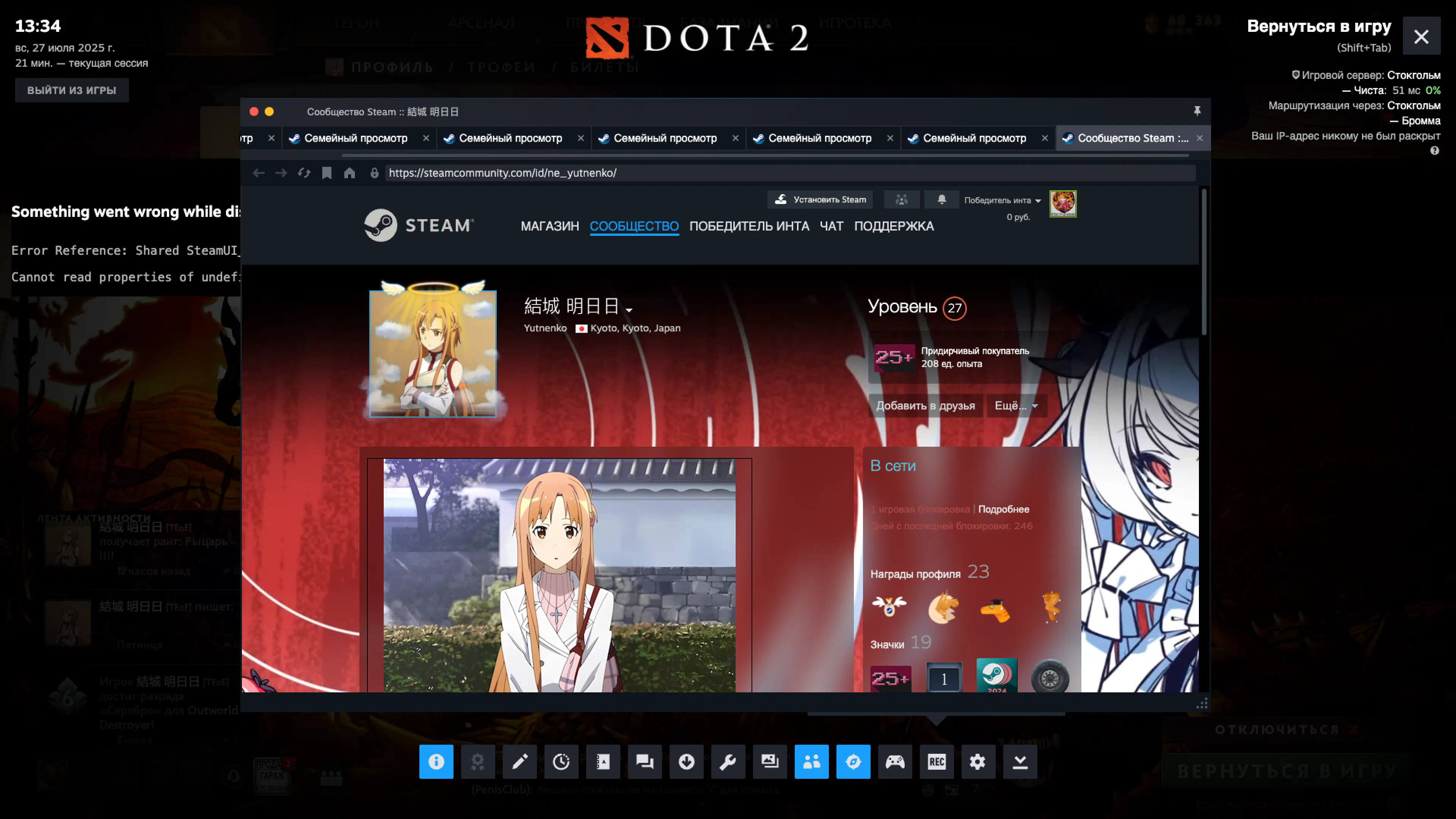Bookmark page with bookmark icon

click(327, 173)
